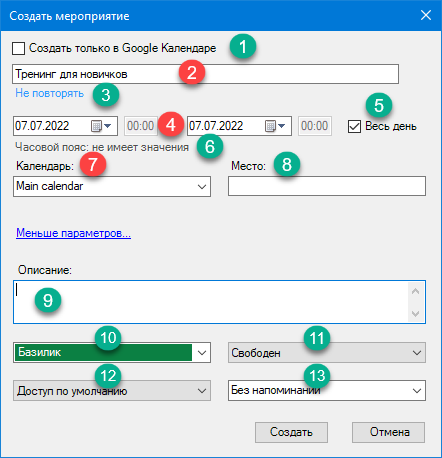The height and width of the screenshot is (458, 442).
Task: Click the Не повторять recurrence link
Action: 49,93
